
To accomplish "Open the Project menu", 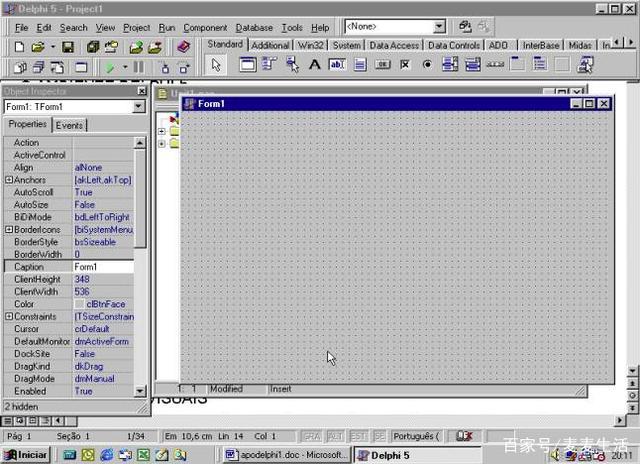I will click(x=136, y=28).
